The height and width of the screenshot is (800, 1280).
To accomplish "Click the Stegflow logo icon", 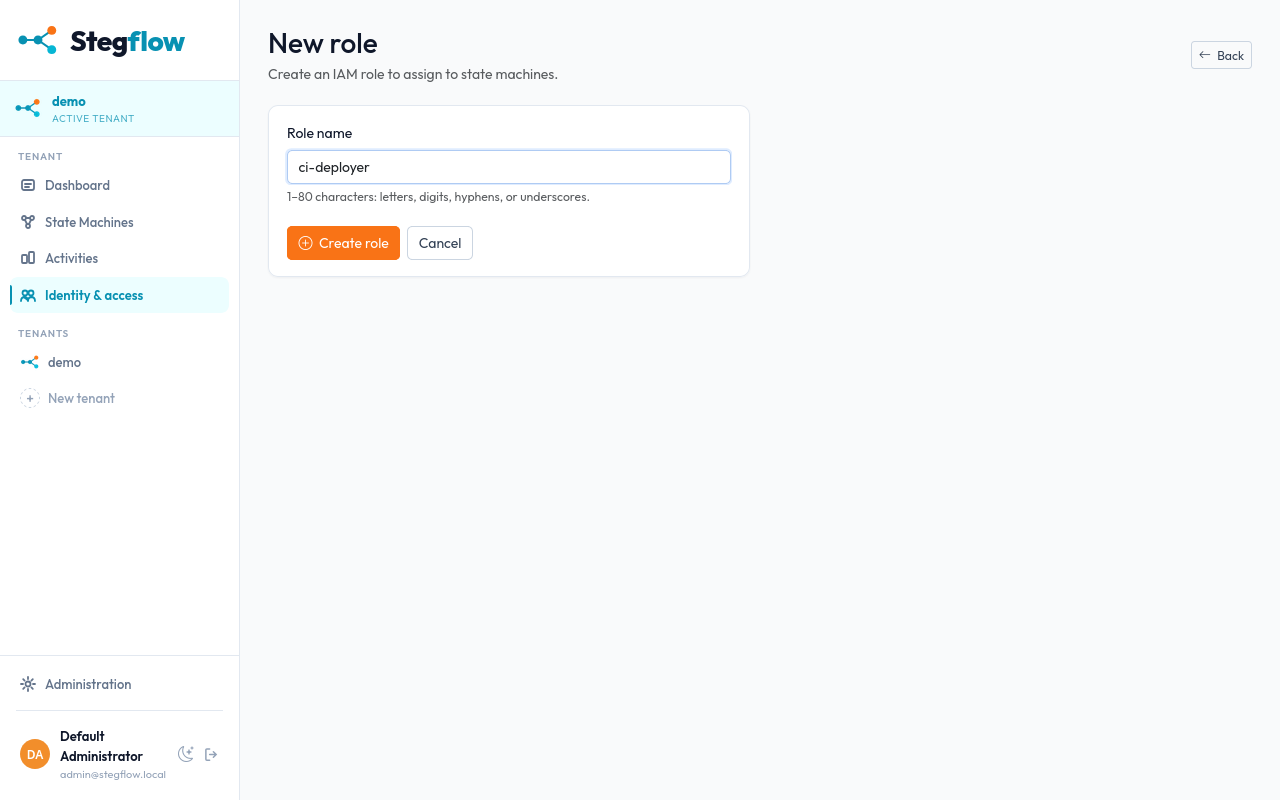I will (x=38, y=40).
